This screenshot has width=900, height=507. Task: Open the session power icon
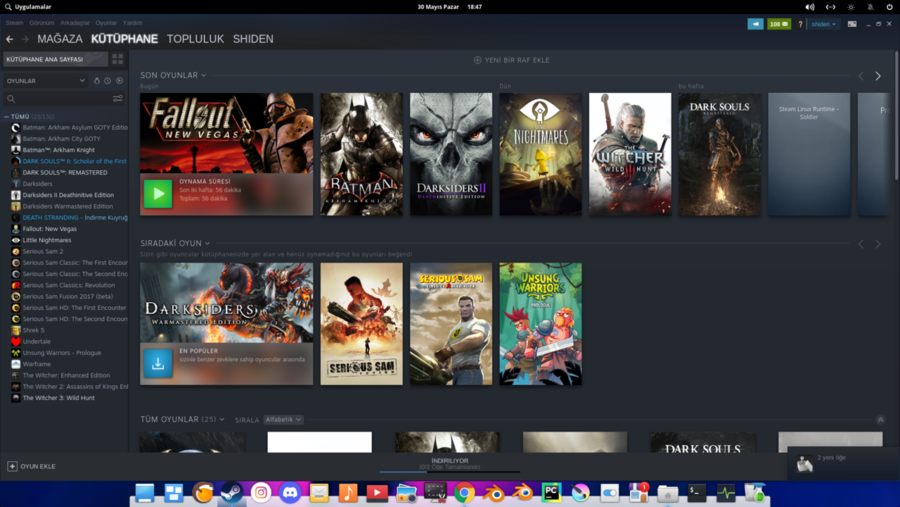(890, 7)
